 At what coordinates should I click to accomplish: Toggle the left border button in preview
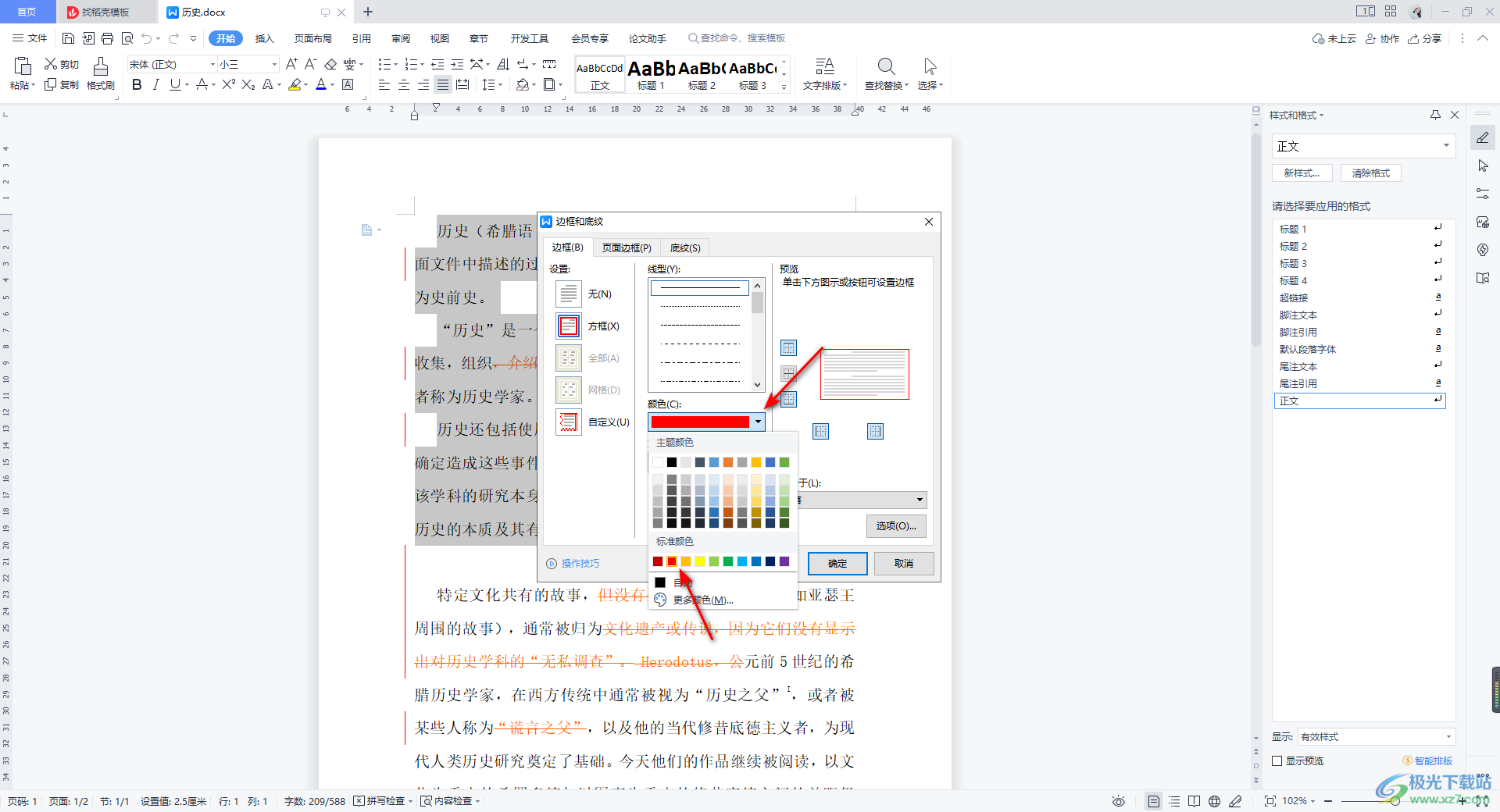[820, 431]
